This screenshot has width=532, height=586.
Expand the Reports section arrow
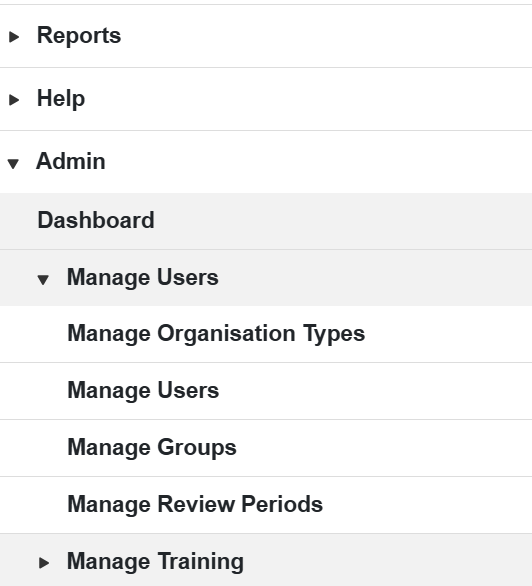coord(14,37)
